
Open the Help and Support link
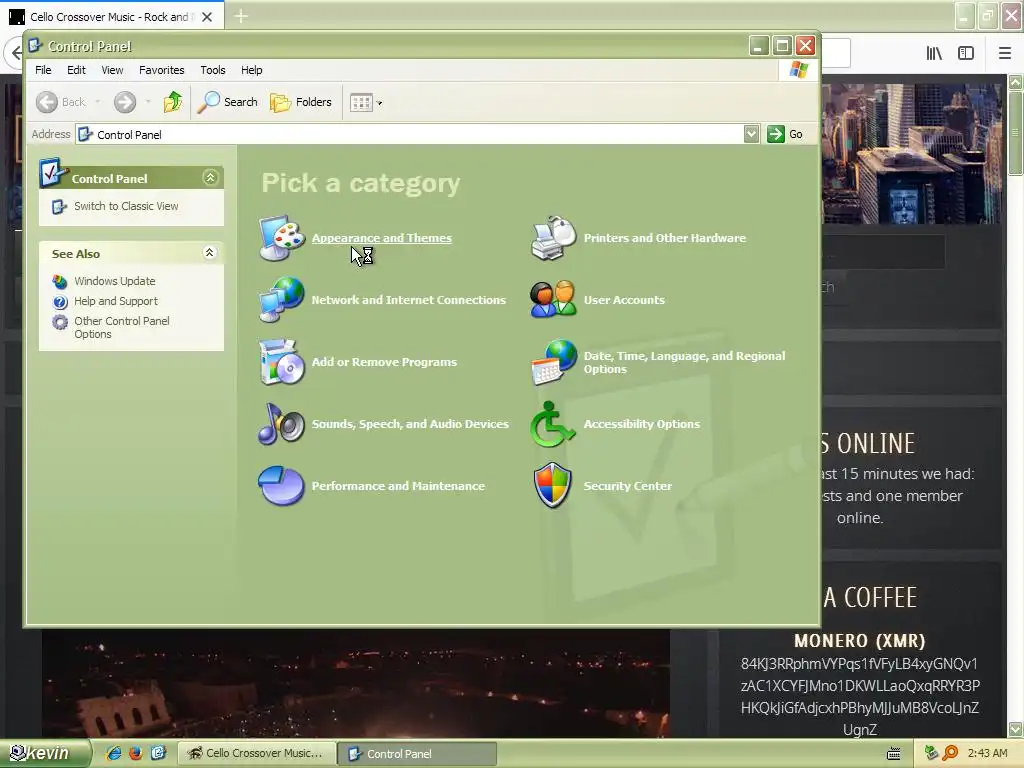[116, 301]
